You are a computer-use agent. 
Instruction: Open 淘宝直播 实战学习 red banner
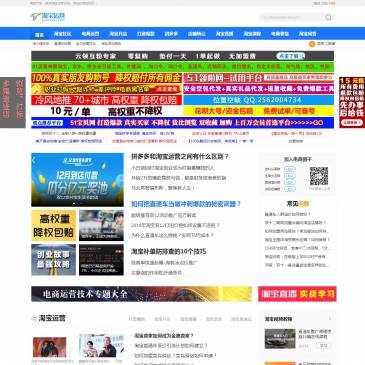click(x=297, y=294)
